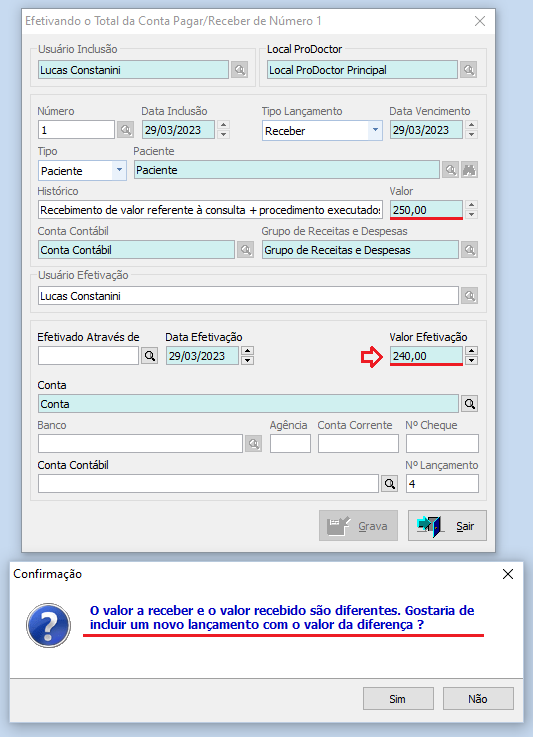The height and width of the screenshot is (737, 533).
Task: Increment Data Vencimento using up spinner
Action: point(471,125)
